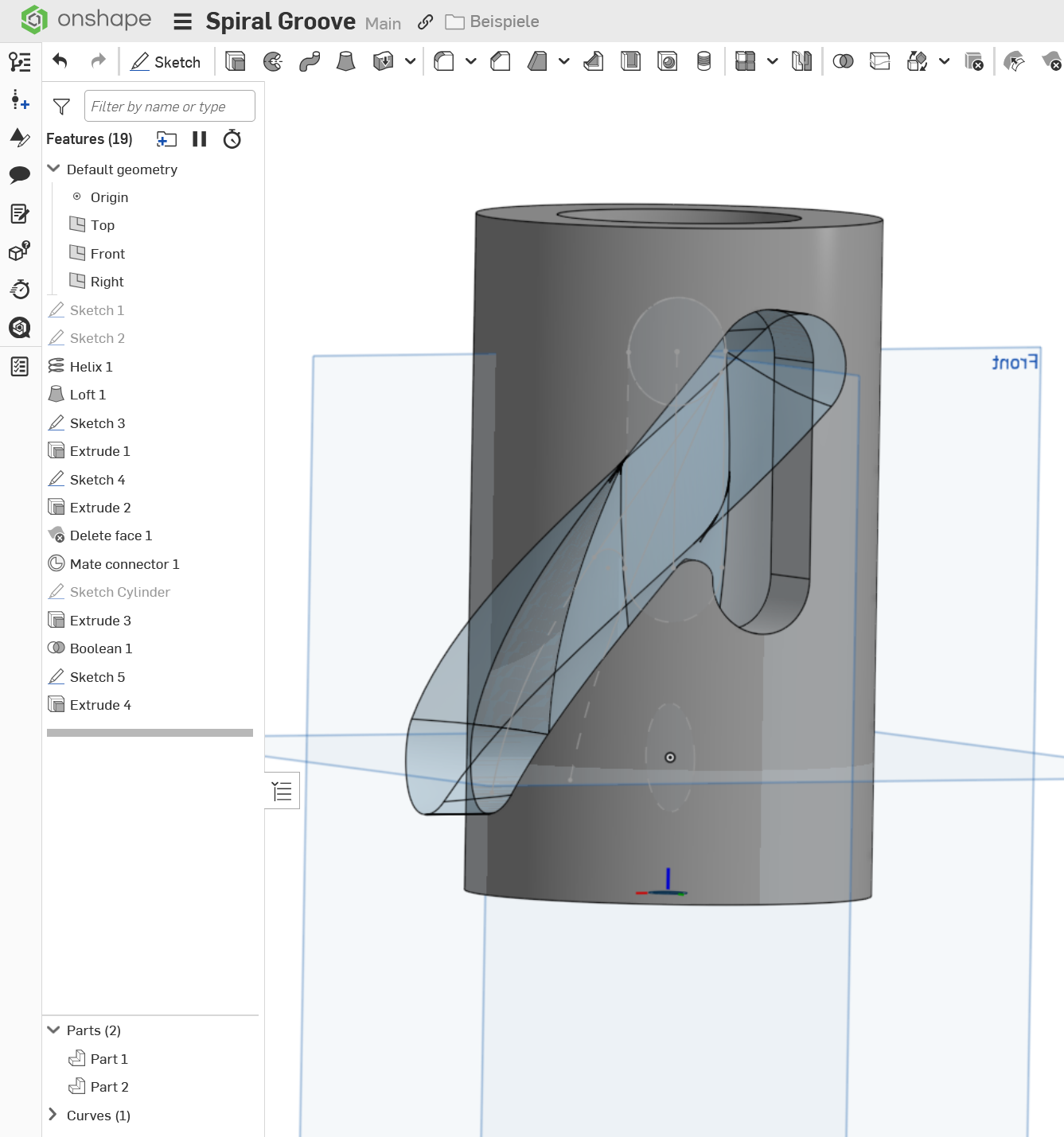Pick the Loft tool in toolbar

click(345, 61)
